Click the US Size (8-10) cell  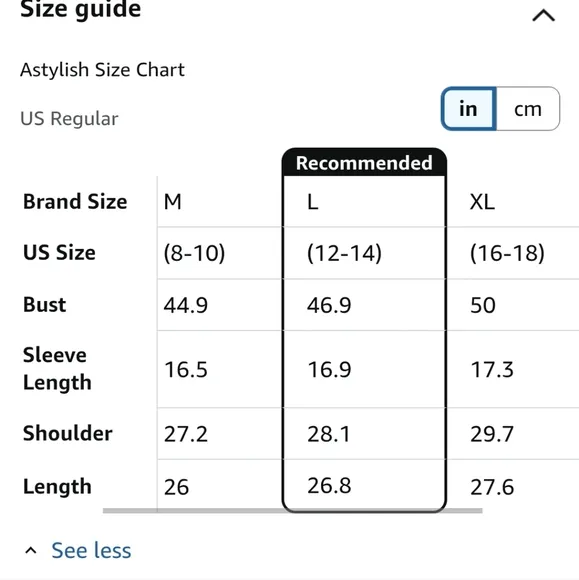[194, 253]
